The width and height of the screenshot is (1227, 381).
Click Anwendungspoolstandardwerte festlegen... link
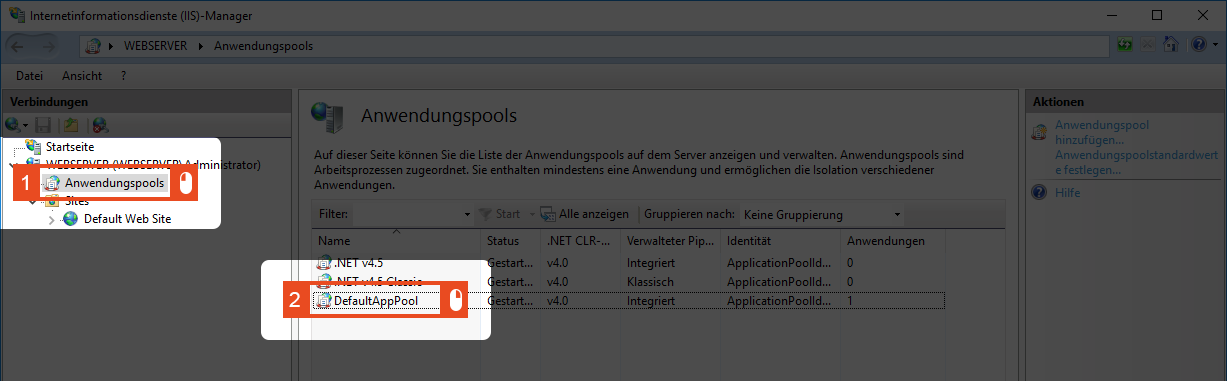1136,163
